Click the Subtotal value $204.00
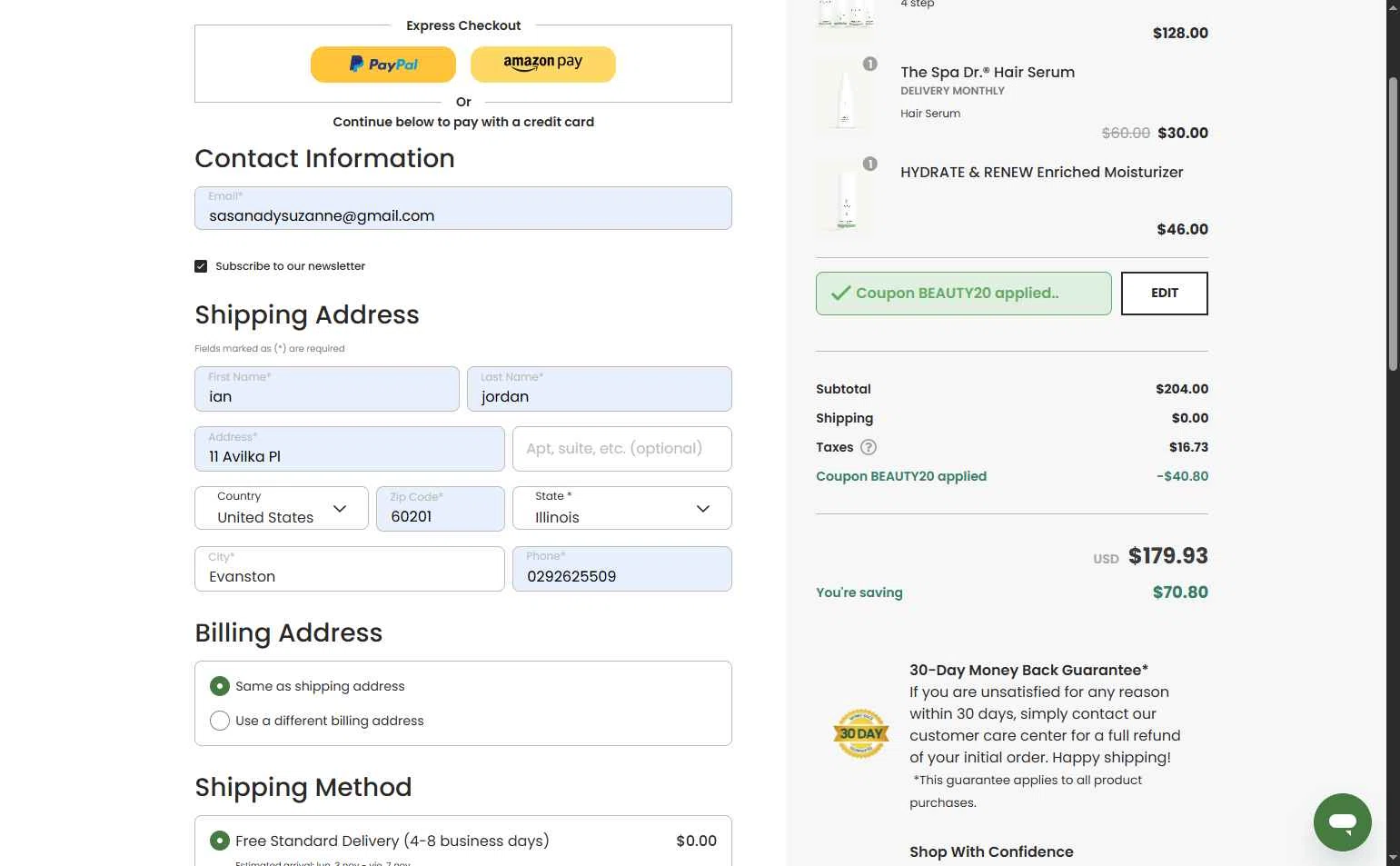Viewport: 1400px width, 866px height. click(x=1182, y=389)
